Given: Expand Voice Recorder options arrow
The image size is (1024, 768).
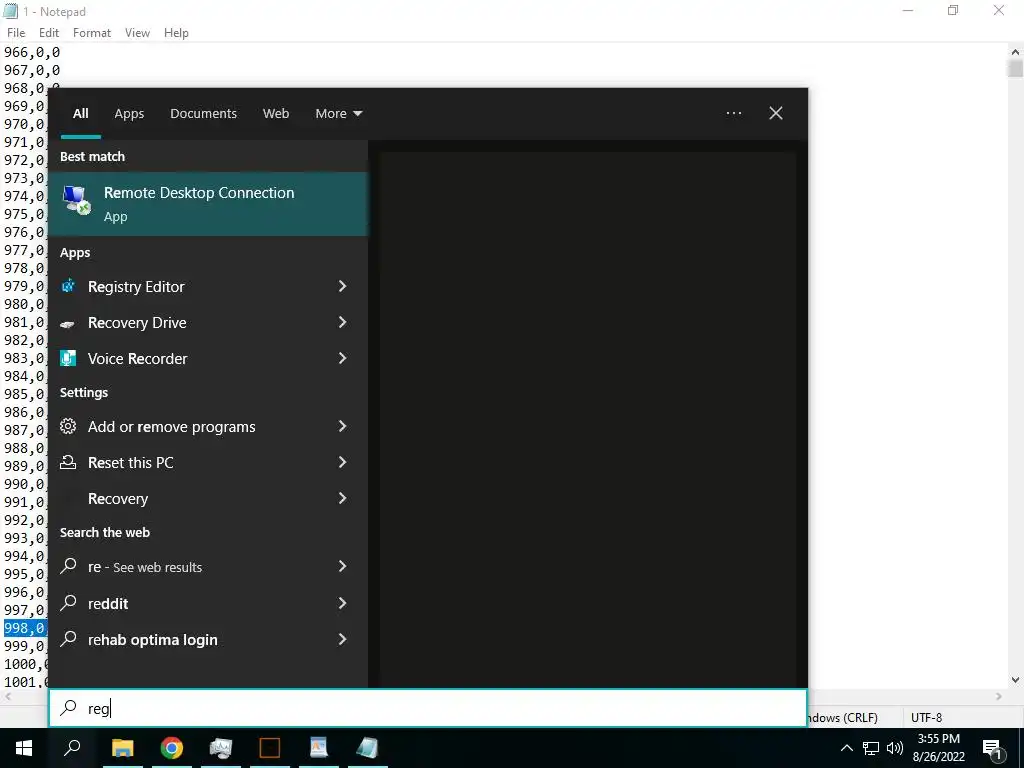Looking at the screenshot, I should [x=342, y=358].
